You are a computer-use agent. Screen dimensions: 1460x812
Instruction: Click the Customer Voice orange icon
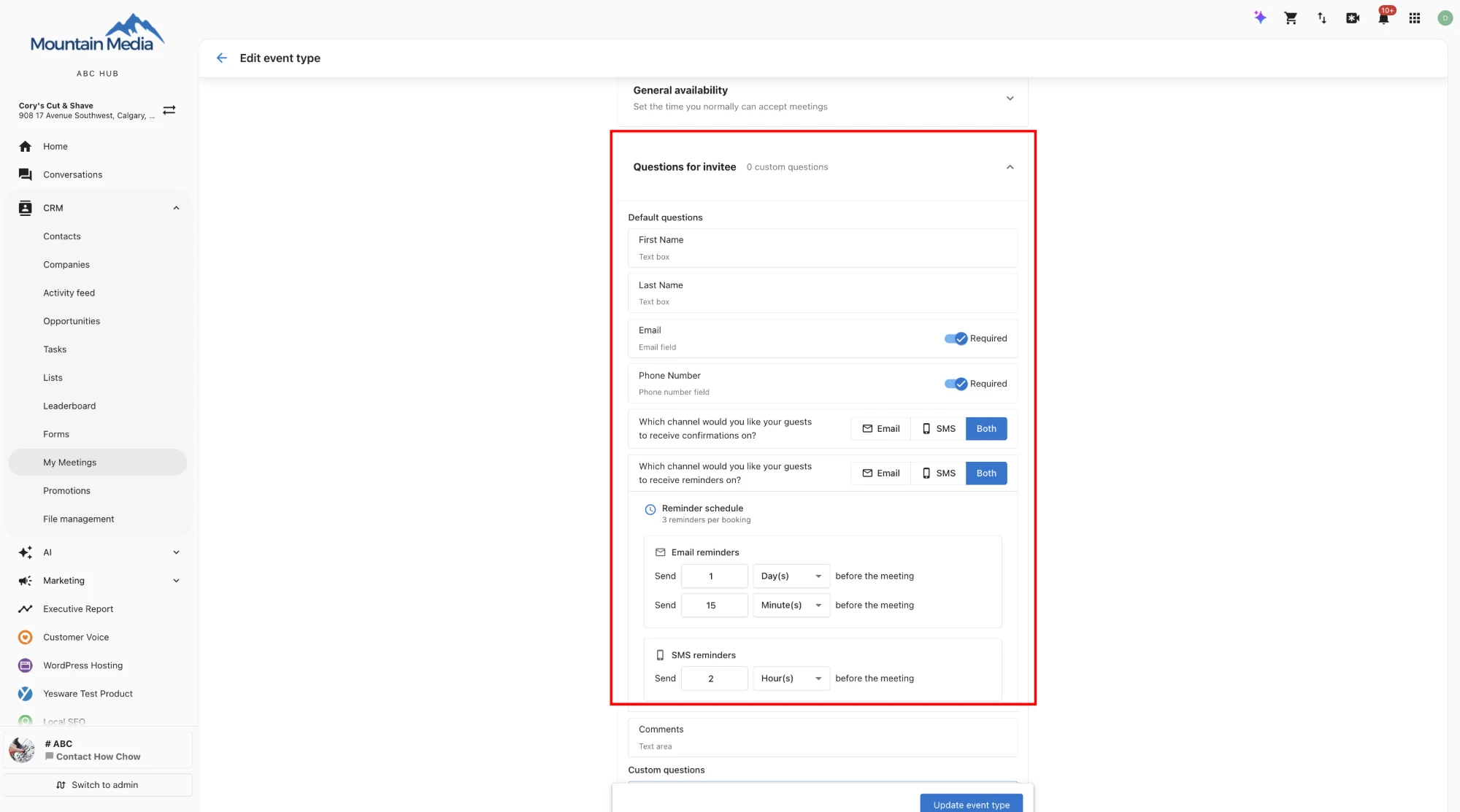pyautogui.click(x=26, y=638)
